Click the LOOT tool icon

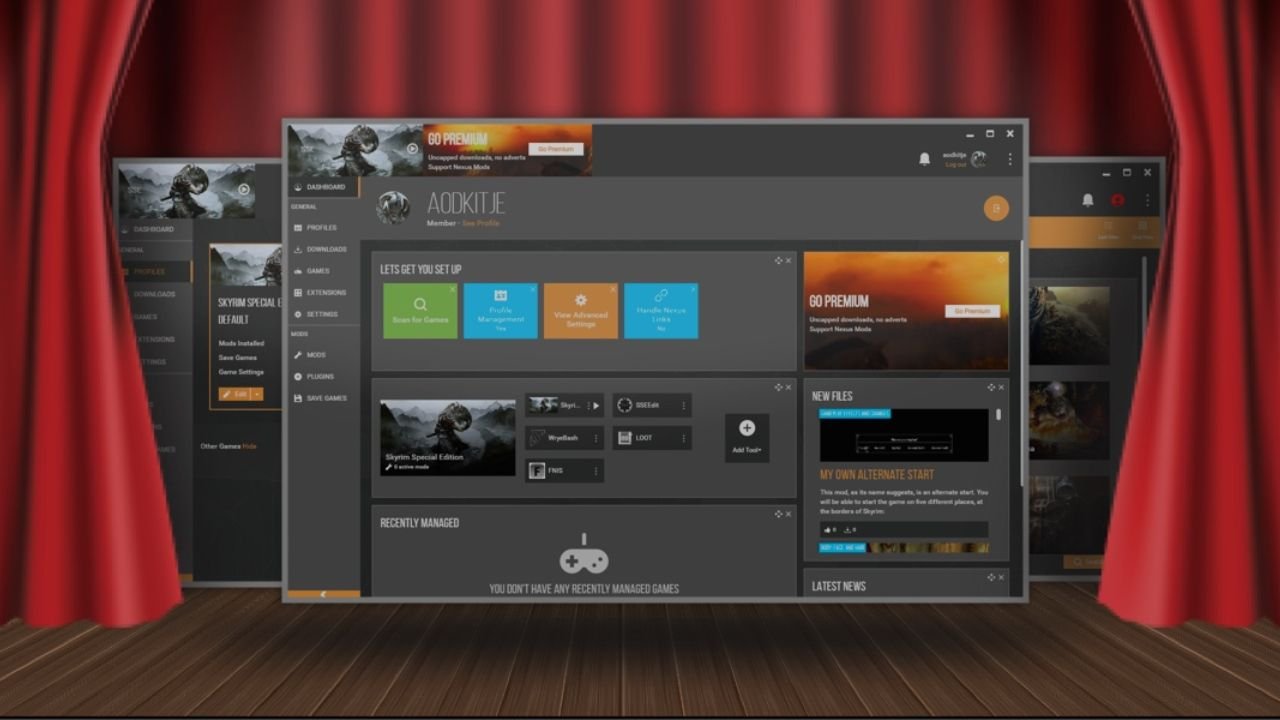[x=624, y=438]
